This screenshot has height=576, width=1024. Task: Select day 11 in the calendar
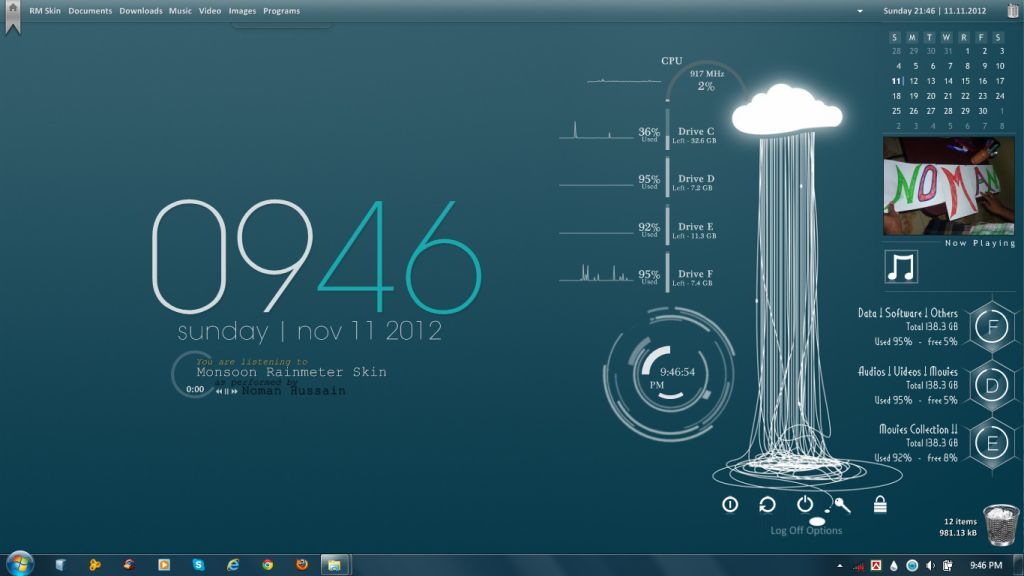pyautogui.click(x=896, y=81)
